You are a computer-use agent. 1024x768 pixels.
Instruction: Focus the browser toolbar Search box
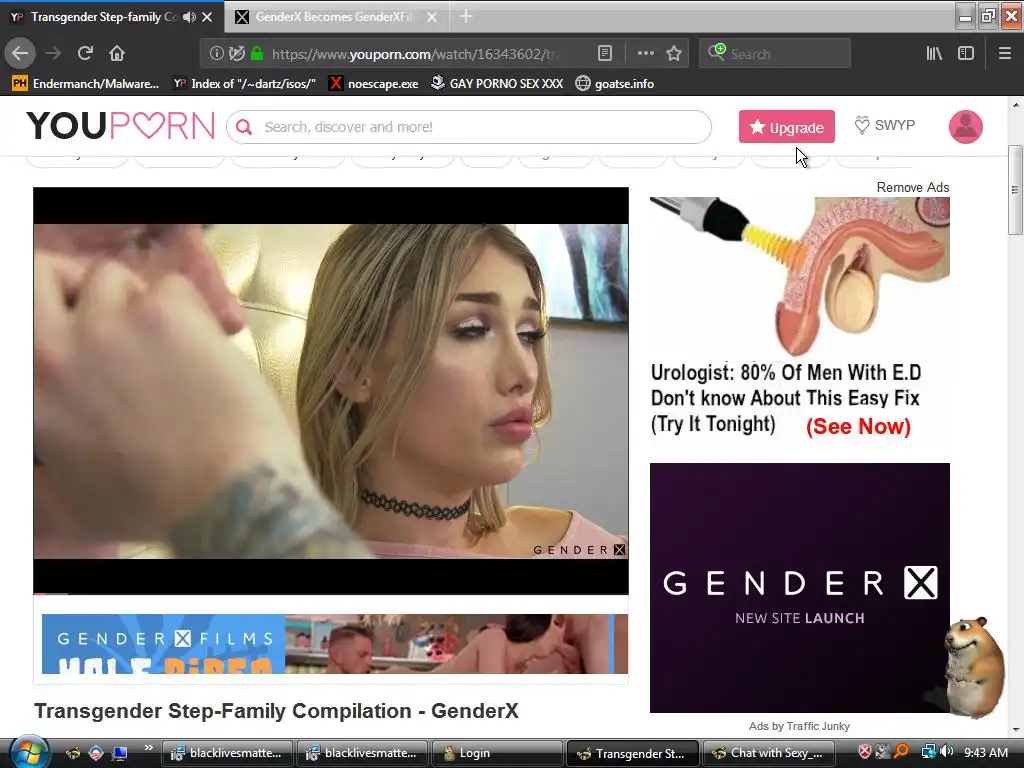pos(775,54)
